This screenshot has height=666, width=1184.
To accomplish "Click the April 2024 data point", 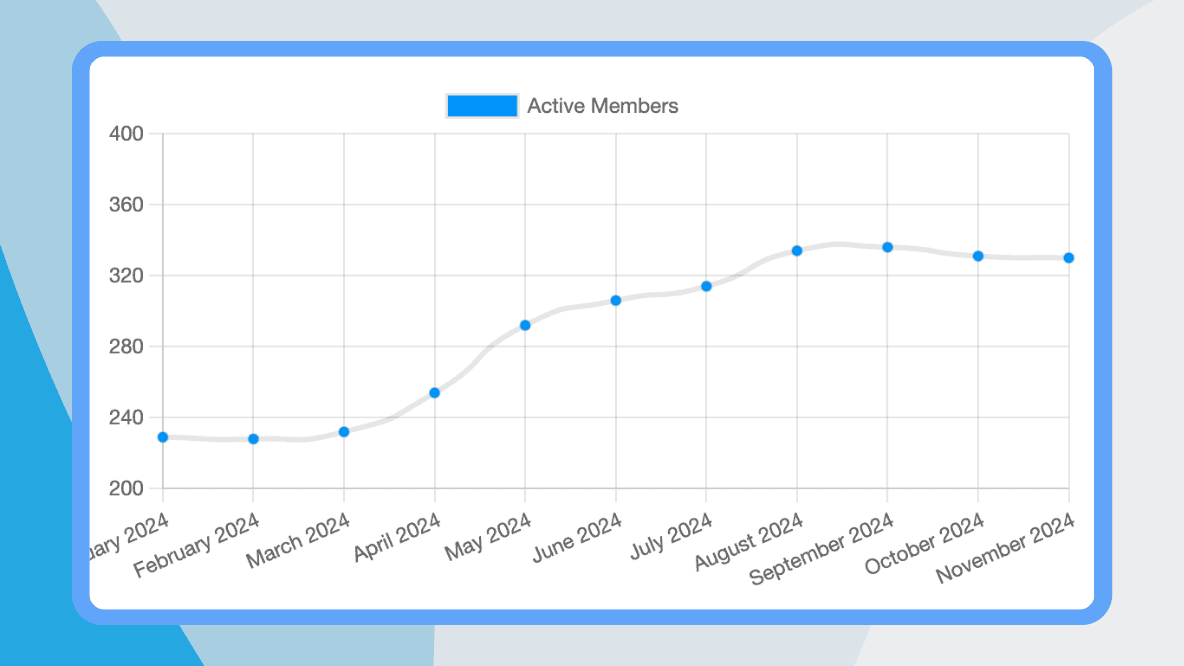I will [x=433, y=392].
